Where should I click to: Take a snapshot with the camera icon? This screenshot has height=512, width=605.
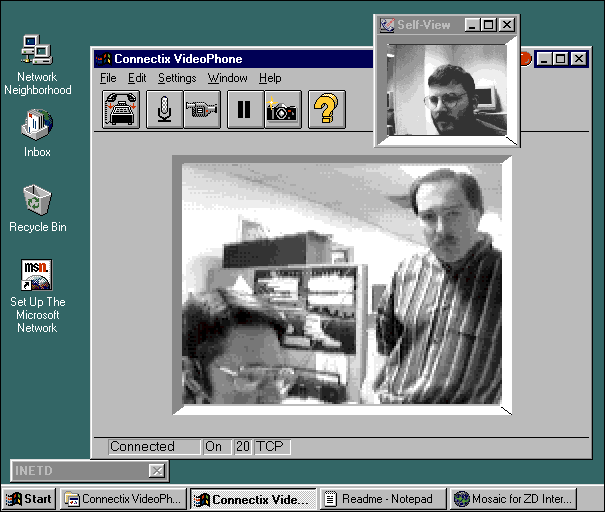pos(282,109)
